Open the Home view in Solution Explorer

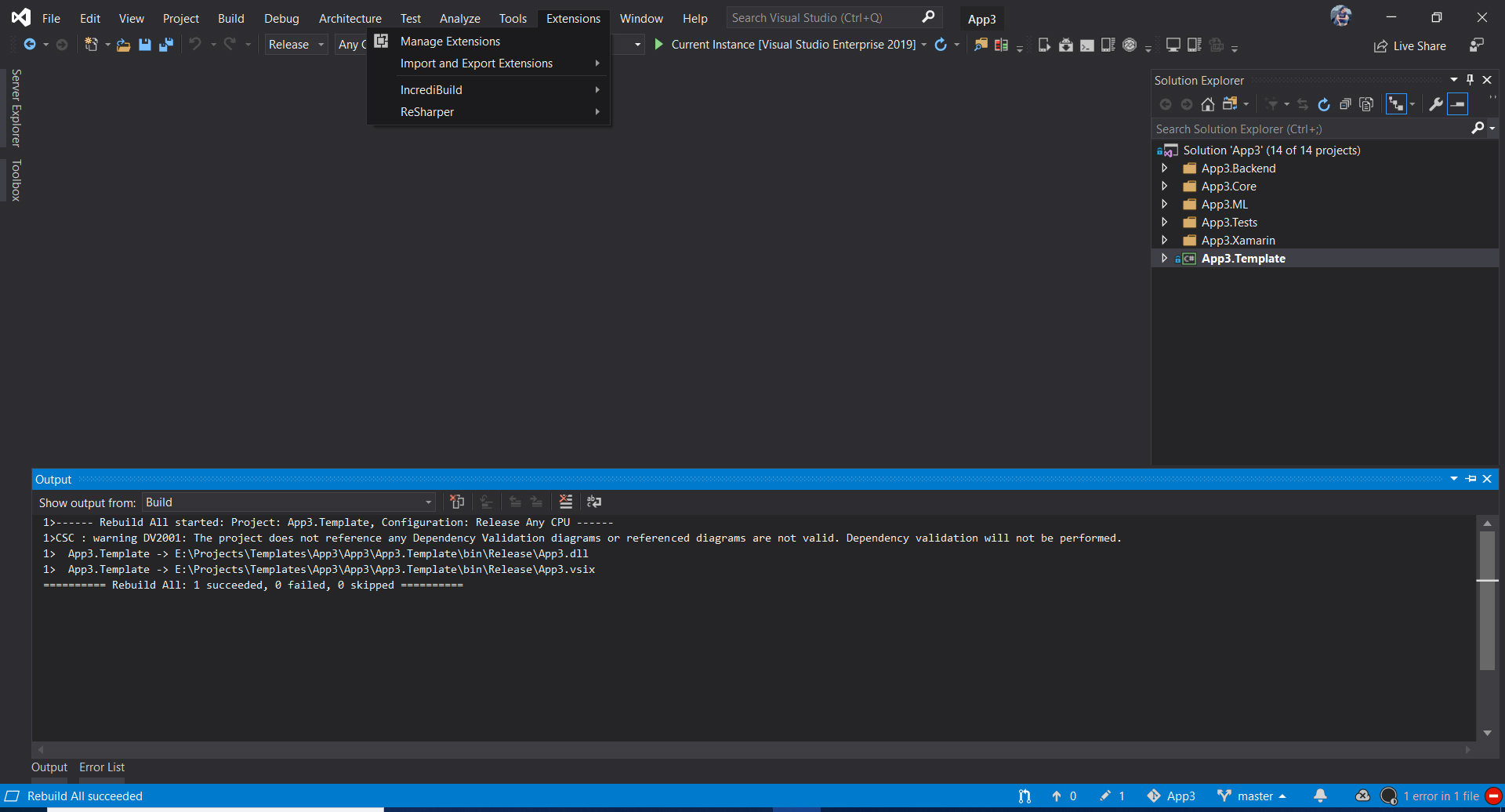point(1207,103)
